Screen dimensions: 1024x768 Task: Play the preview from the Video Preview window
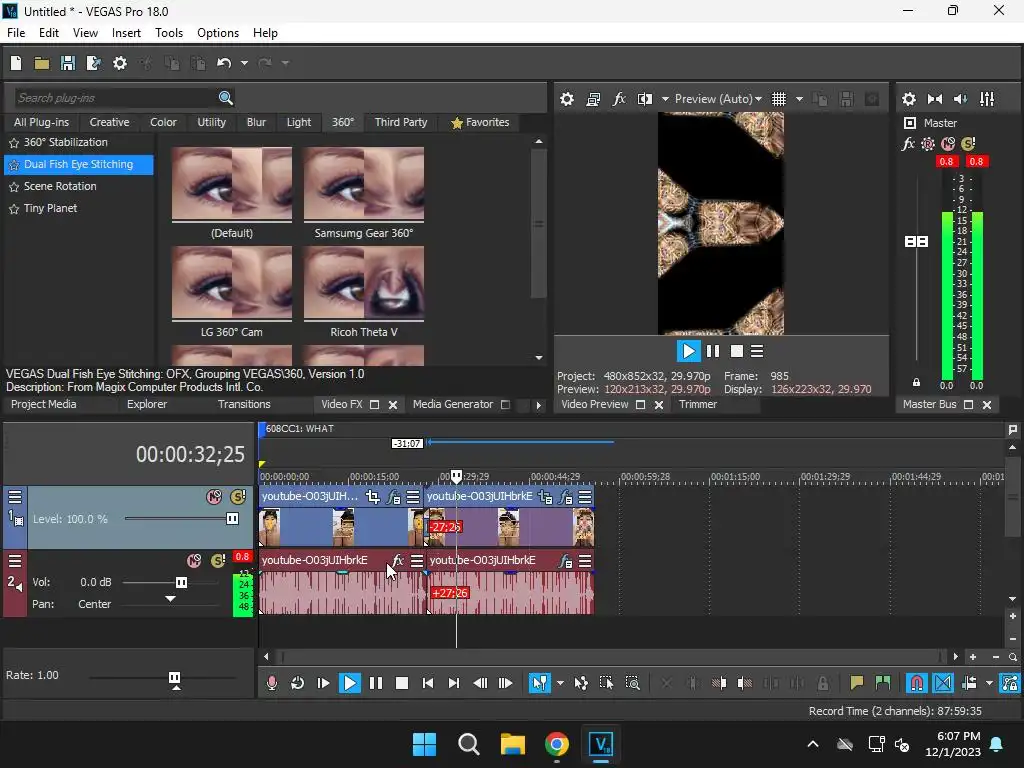tap(688, 351)
